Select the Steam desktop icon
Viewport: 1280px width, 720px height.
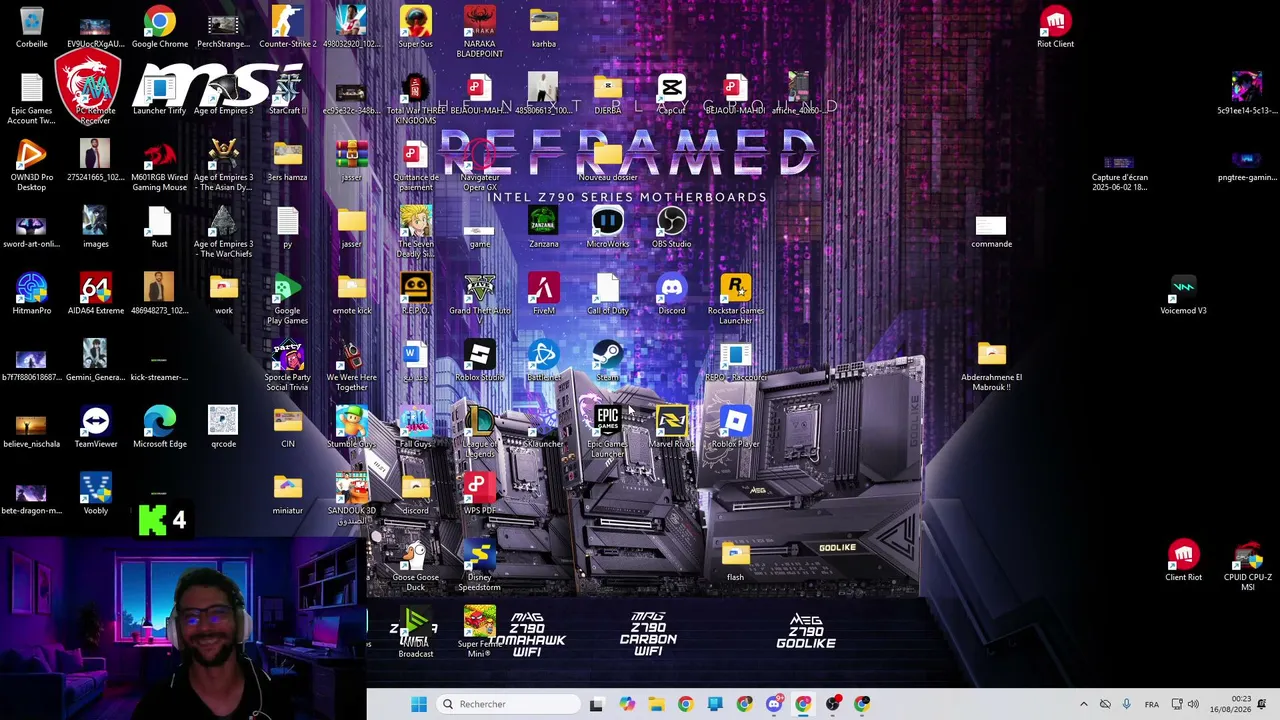click(607, 361)
